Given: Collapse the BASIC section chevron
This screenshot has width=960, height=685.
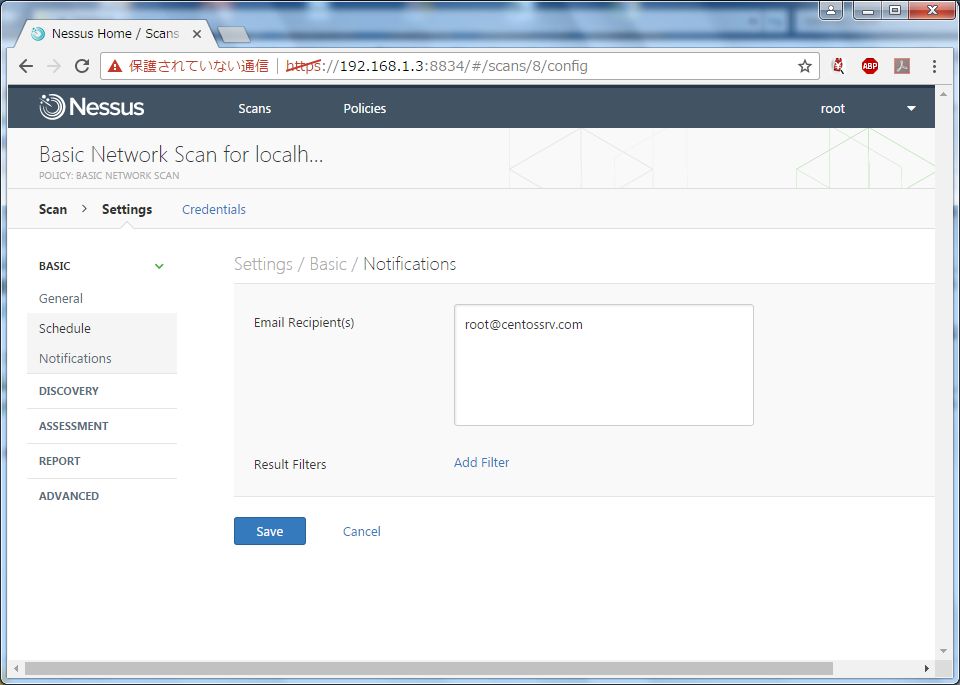Looking at the screenshot, I should [x=159, y=266].
